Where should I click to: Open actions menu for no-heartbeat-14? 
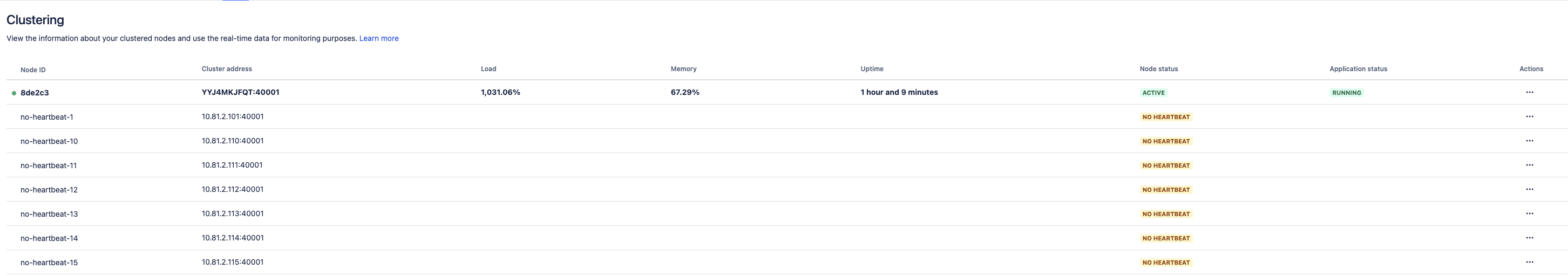pyautogui.click(x=1529, y=238)
